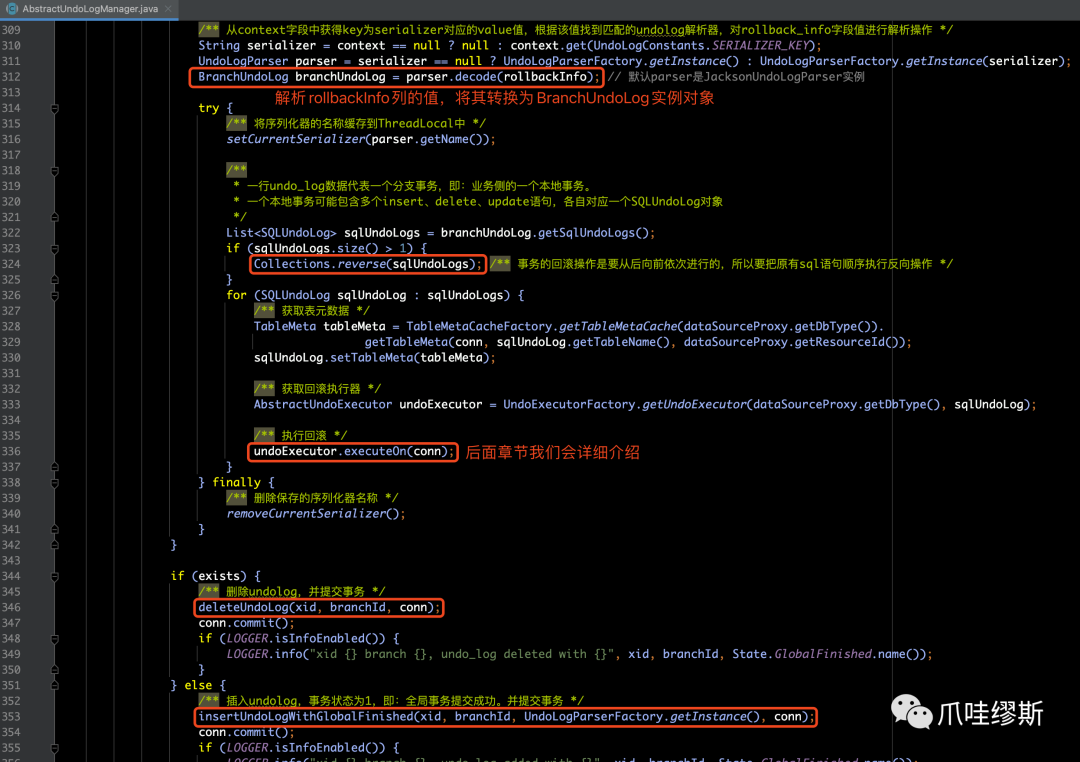
Task: Click the fold end marker on line 337
Action: click(x=54, y=467)
